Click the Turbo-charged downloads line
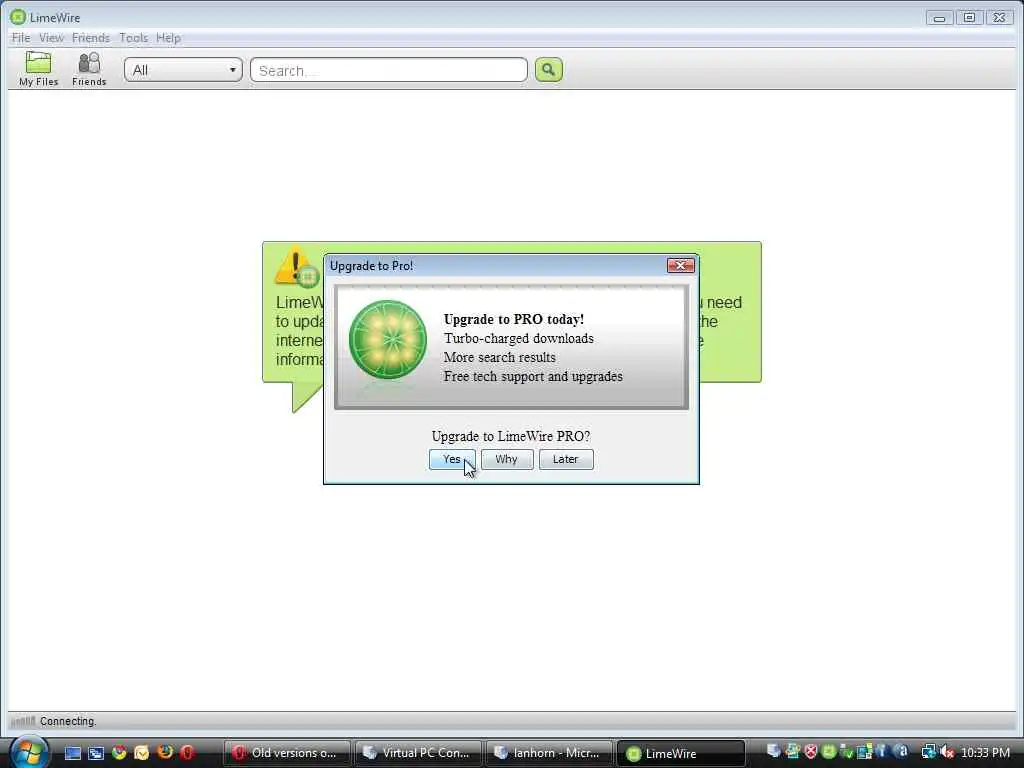Viewport: 1024px width, 768px height. (x=519, y=338)
